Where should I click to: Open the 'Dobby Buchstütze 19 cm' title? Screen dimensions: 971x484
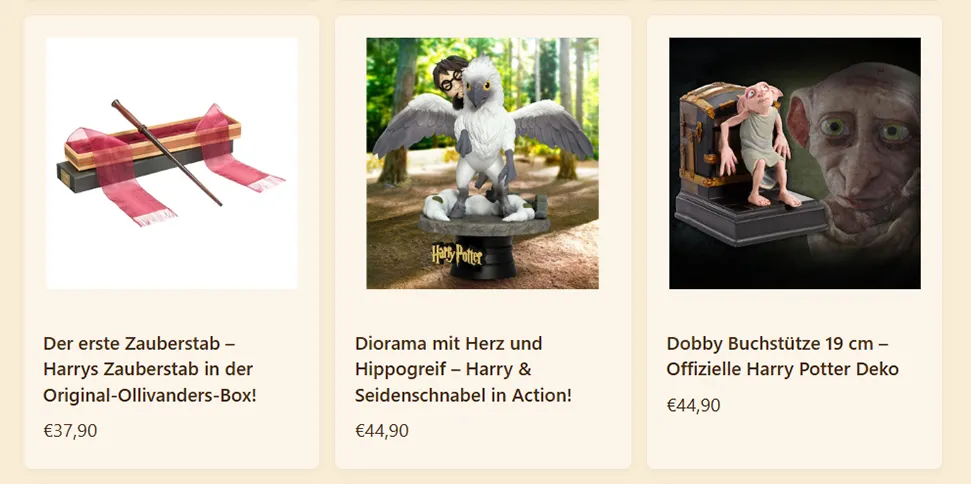coord(783,356)
